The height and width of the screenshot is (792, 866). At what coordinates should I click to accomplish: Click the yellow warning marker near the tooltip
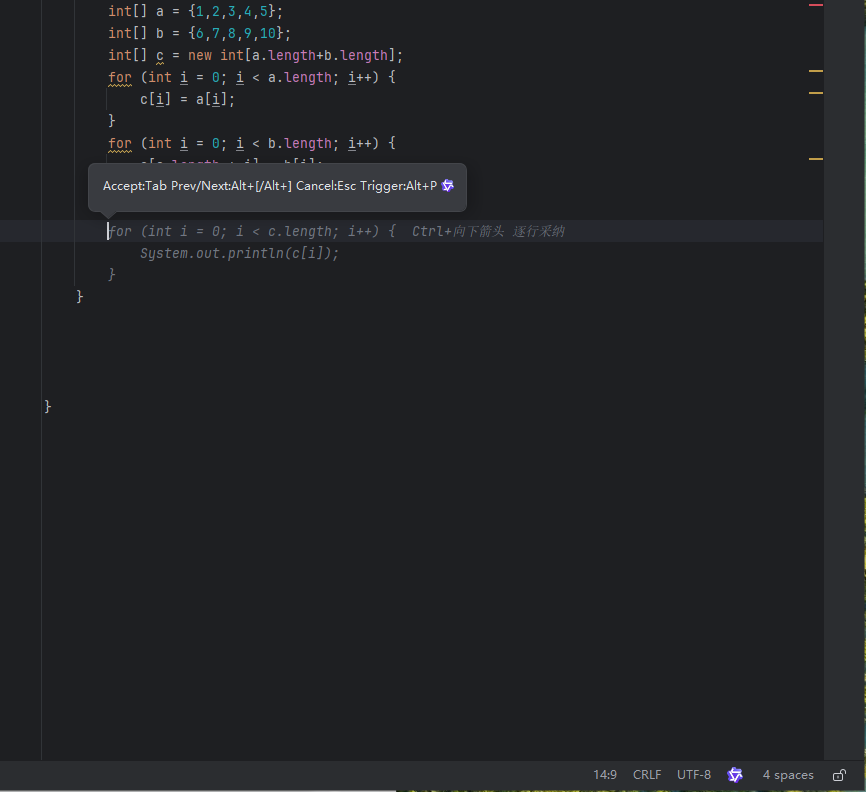[816, 159]
